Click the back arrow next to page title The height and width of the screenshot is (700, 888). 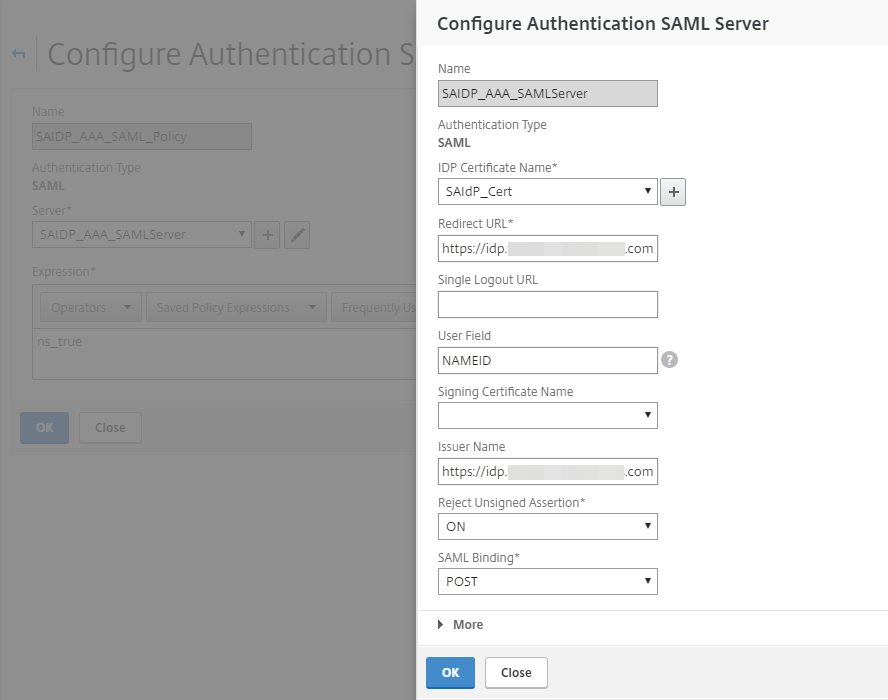(x=19, y=54)
